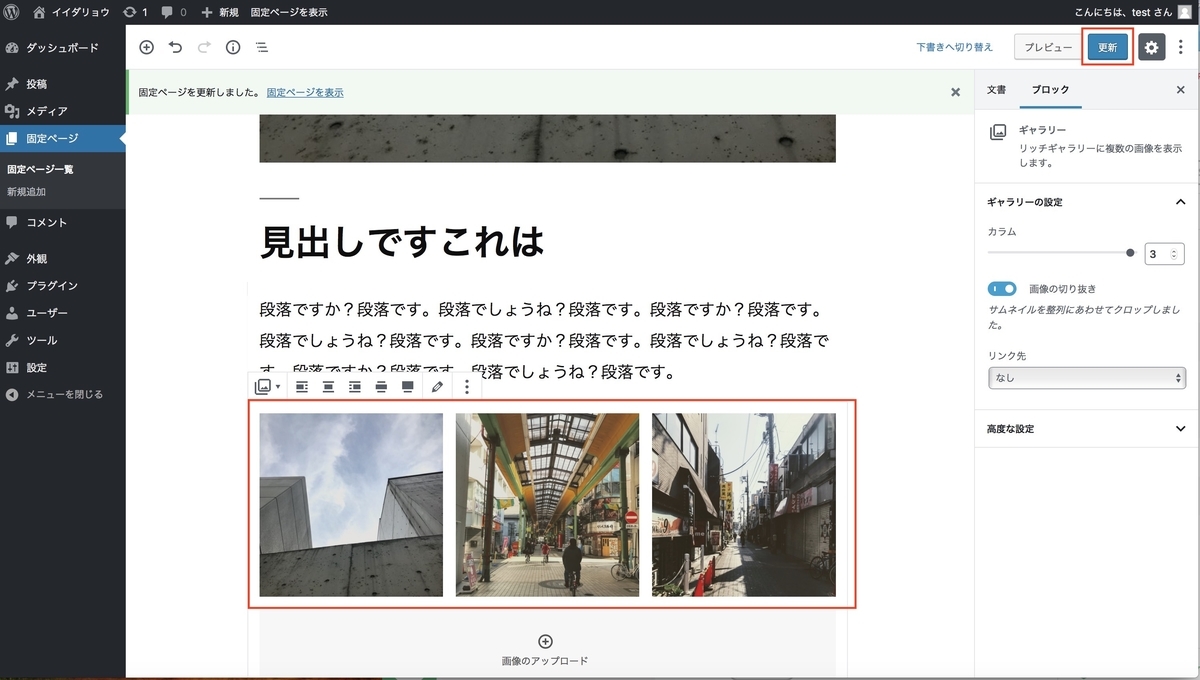
Task: Align gallery block center
Action: pos(328,386)
